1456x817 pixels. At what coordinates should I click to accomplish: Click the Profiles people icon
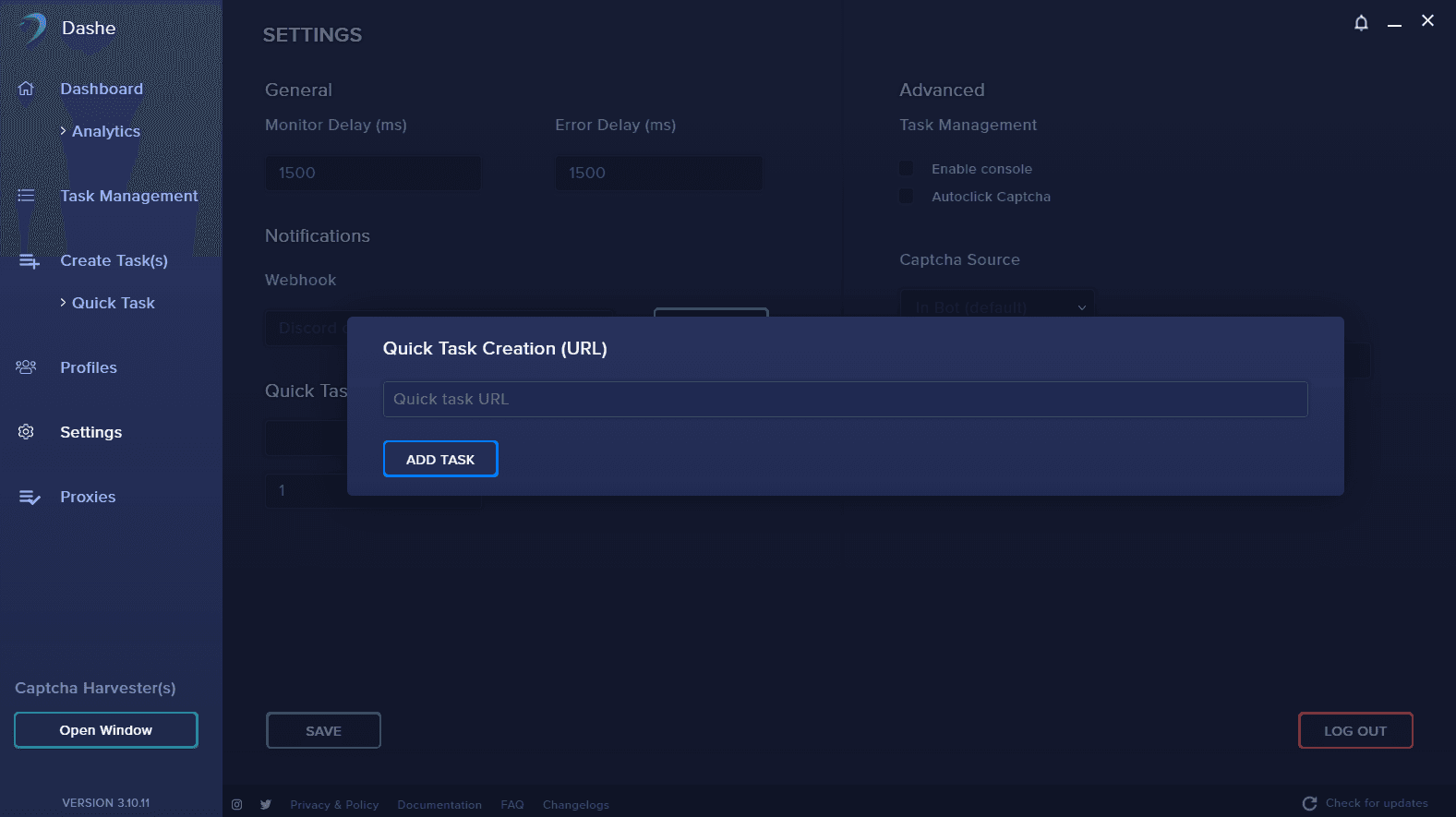point(26,367)
